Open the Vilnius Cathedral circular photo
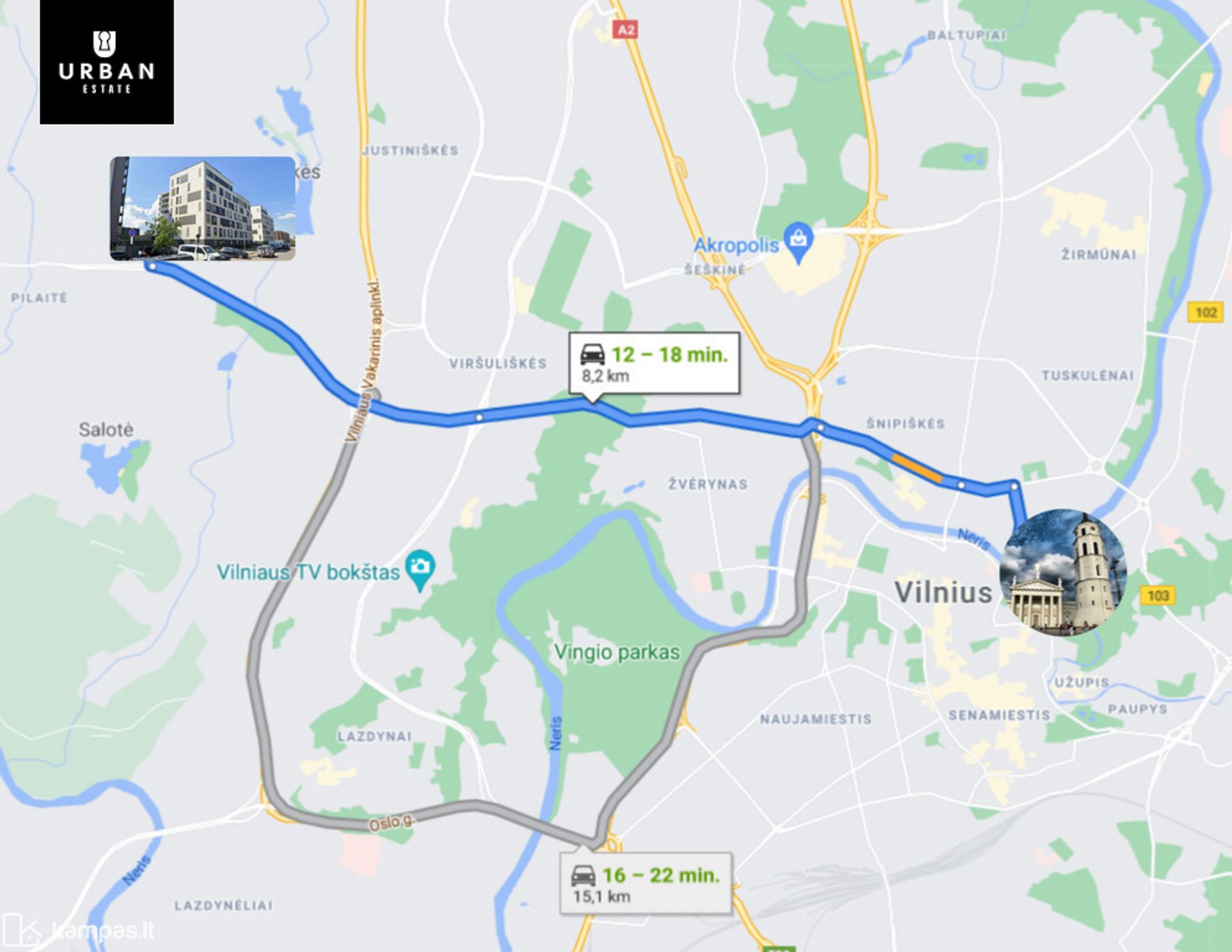This screenshot has height=952, width=1232. [x=1063, y=572]
